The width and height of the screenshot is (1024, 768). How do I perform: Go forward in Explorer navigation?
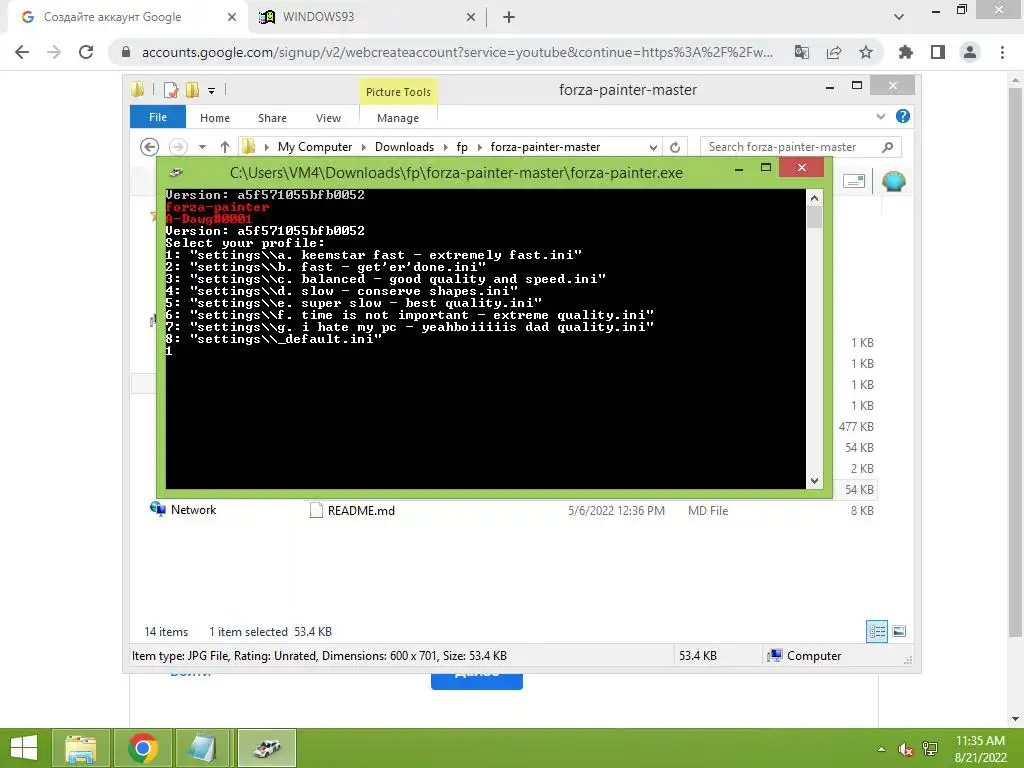[178, 147]
